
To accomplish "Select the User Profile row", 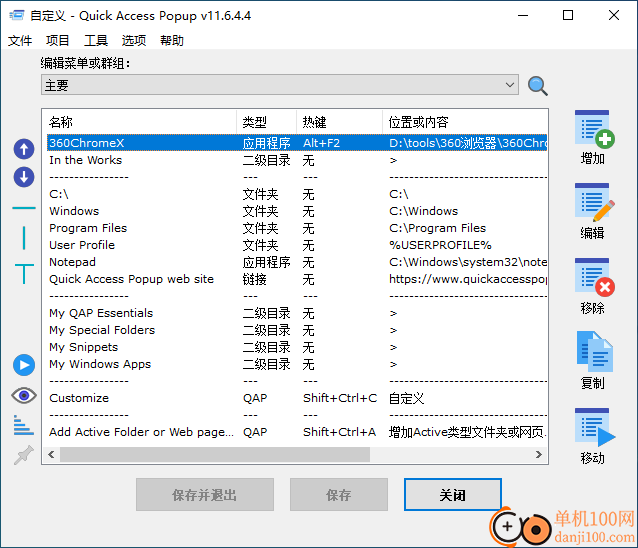I will (x=297, y=245).
